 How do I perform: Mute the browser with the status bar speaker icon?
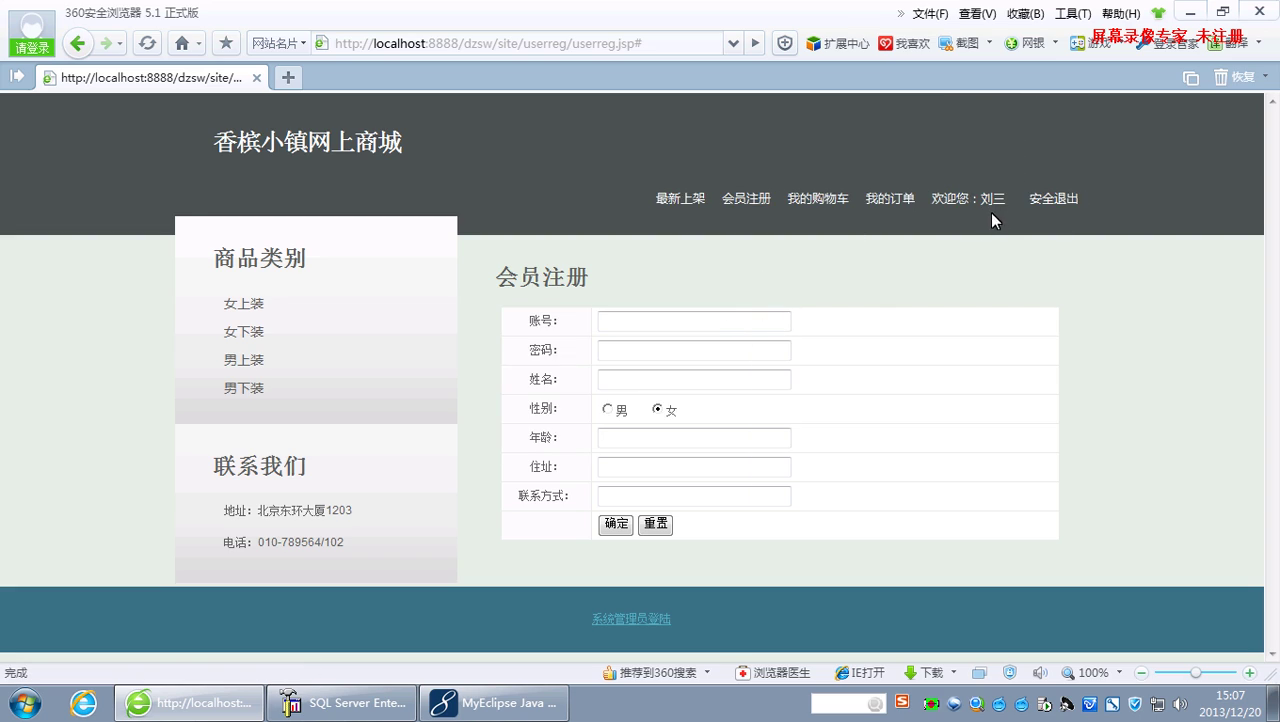click(1040, 673)
